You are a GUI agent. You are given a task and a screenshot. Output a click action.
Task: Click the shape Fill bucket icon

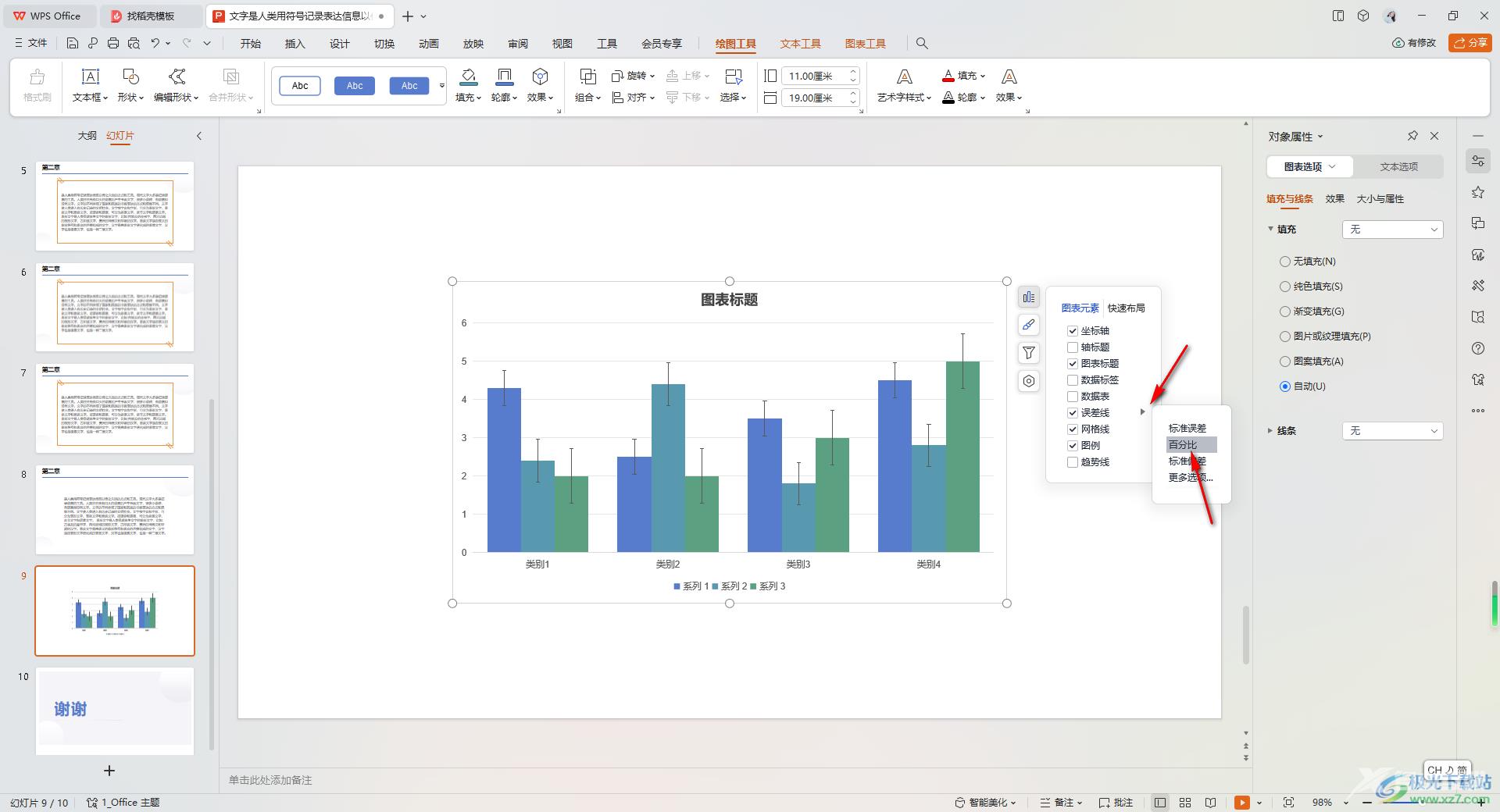468,77
